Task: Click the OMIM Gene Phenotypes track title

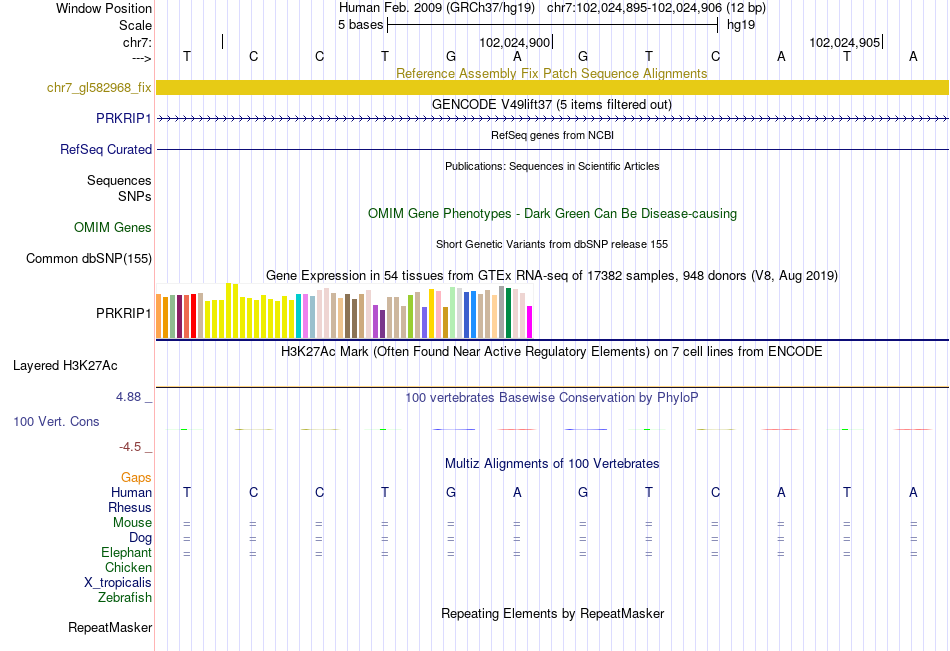Action: (x=552, y=213)
